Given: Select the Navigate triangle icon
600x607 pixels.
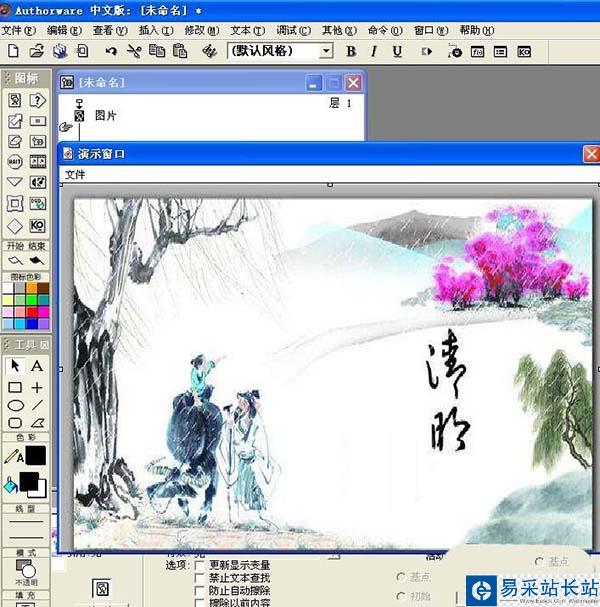Looking at the screenshot, I should click(x=15, y=182).
